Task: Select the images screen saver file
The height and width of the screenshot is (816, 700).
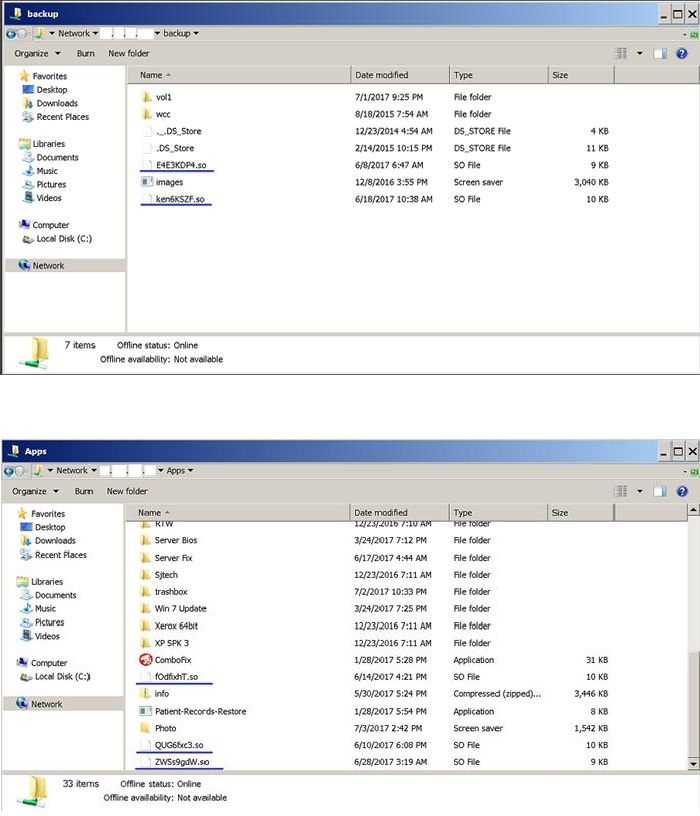Action: point(168,182)
